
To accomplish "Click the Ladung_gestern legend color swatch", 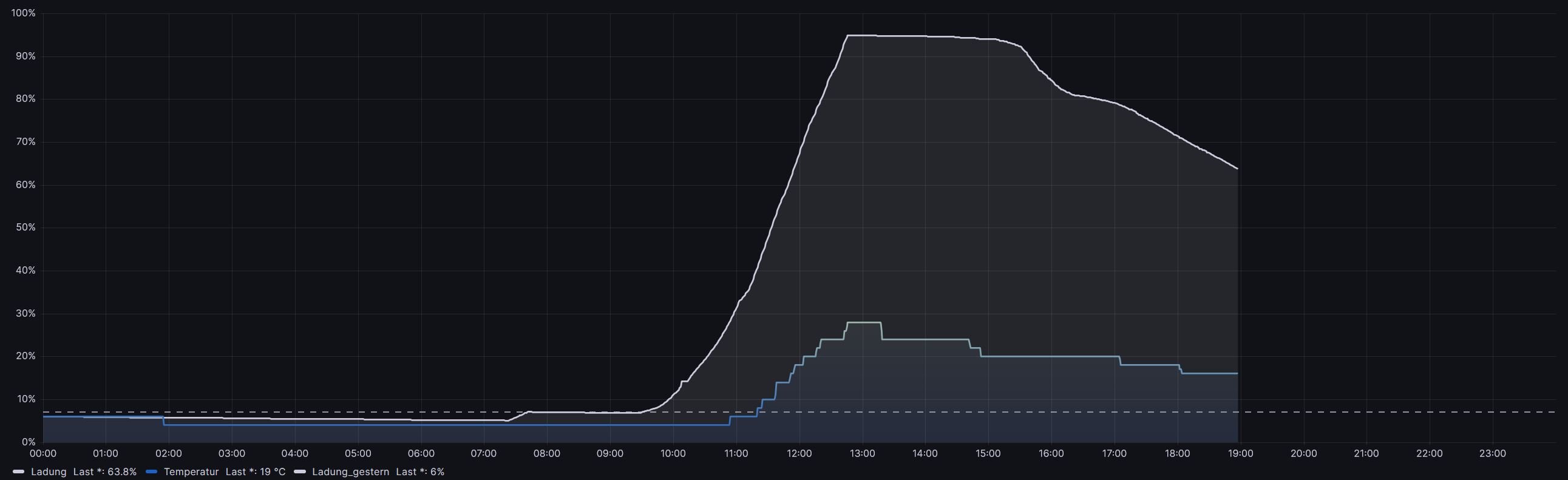I will pos(299,472).
